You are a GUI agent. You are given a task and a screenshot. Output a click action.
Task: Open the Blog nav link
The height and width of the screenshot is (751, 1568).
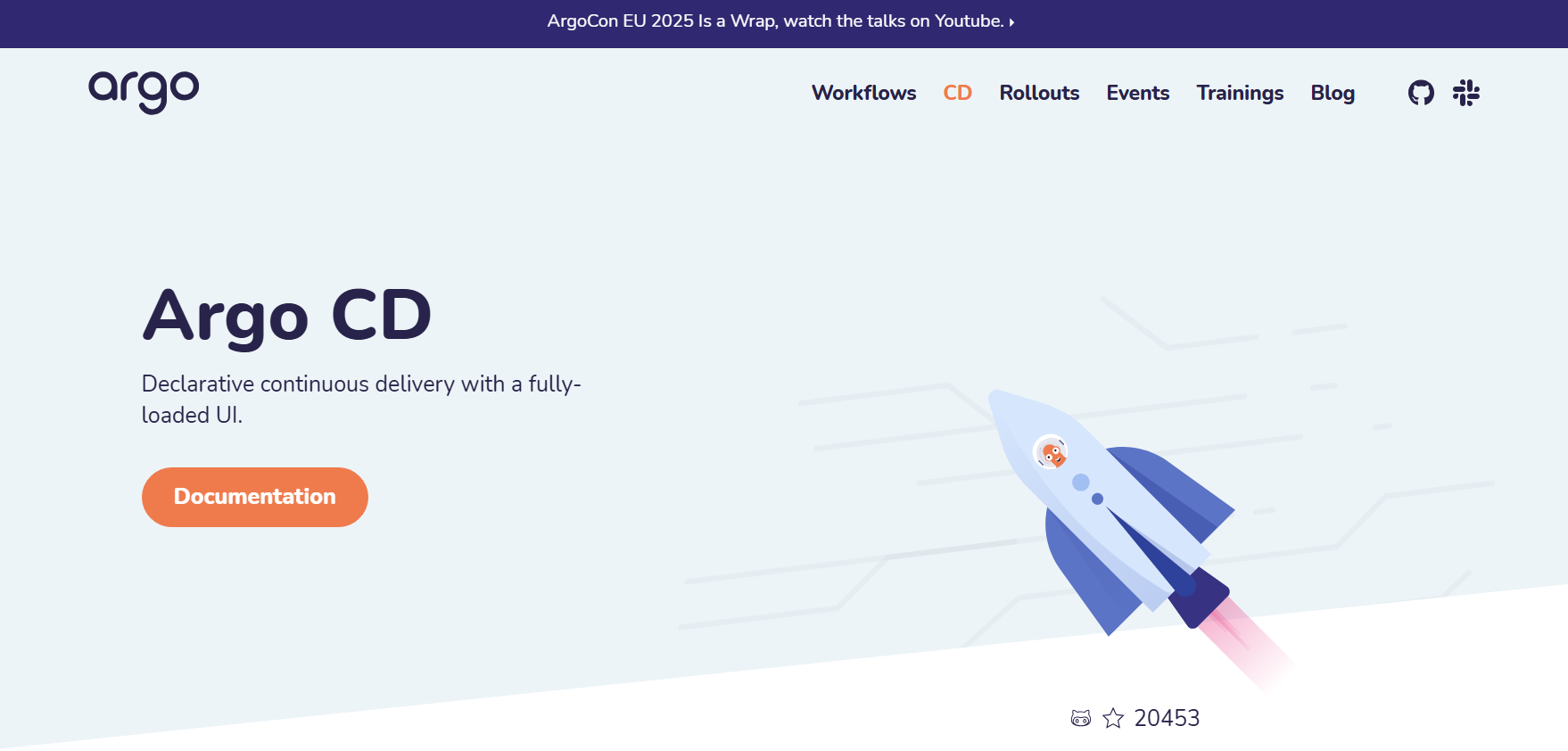[1333, 93]
